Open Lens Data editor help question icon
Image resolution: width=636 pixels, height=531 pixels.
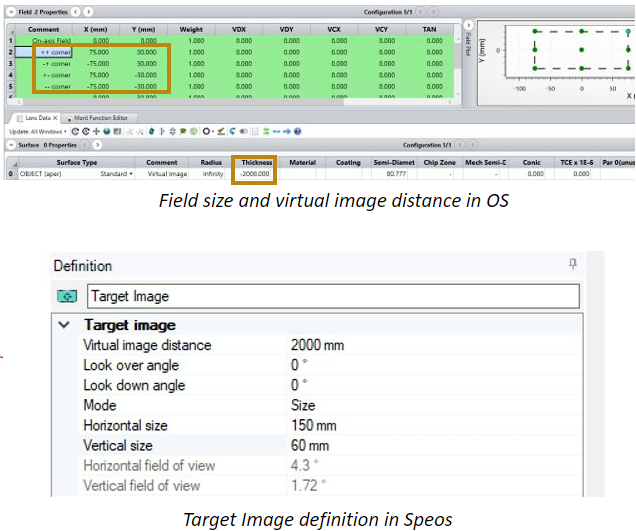(297, 131)
